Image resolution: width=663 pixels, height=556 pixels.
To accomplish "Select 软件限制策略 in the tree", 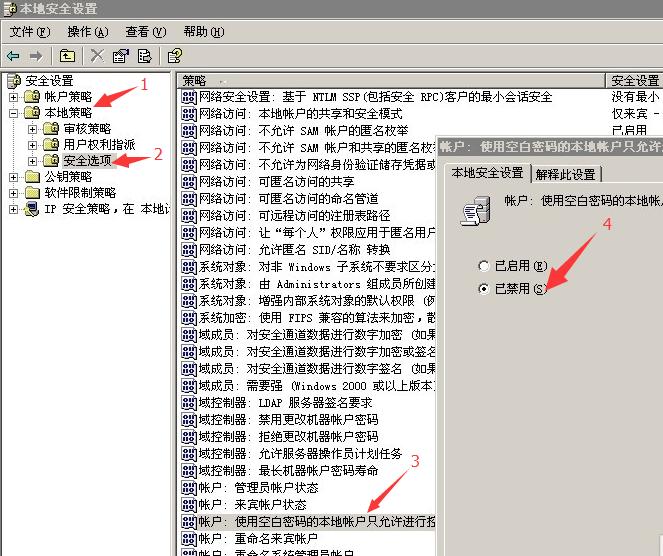I will click(80, 193).
